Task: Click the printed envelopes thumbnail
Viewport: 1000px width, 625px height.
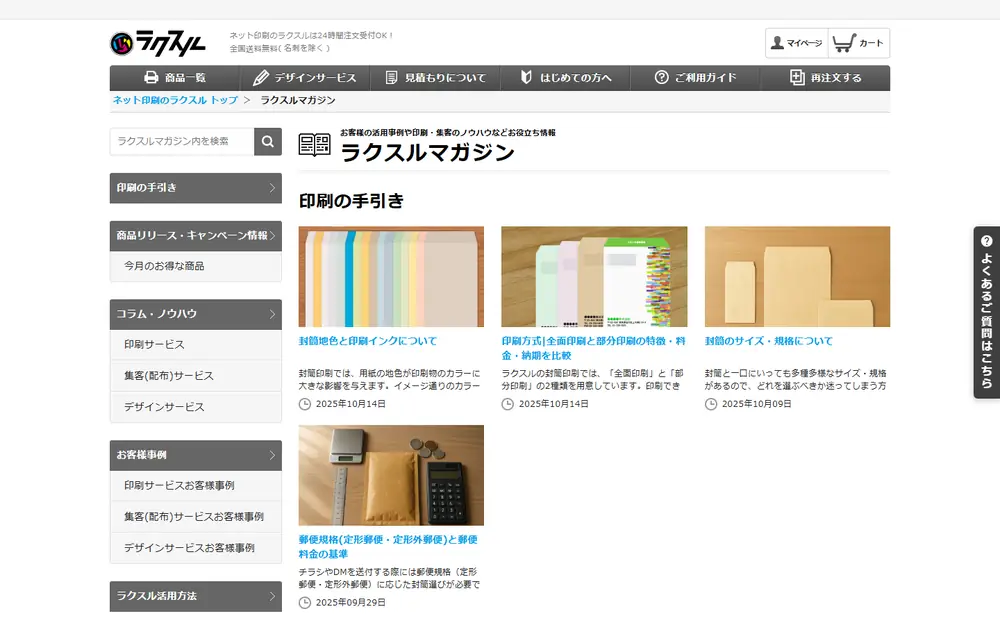Action: [x=594, y=277]
